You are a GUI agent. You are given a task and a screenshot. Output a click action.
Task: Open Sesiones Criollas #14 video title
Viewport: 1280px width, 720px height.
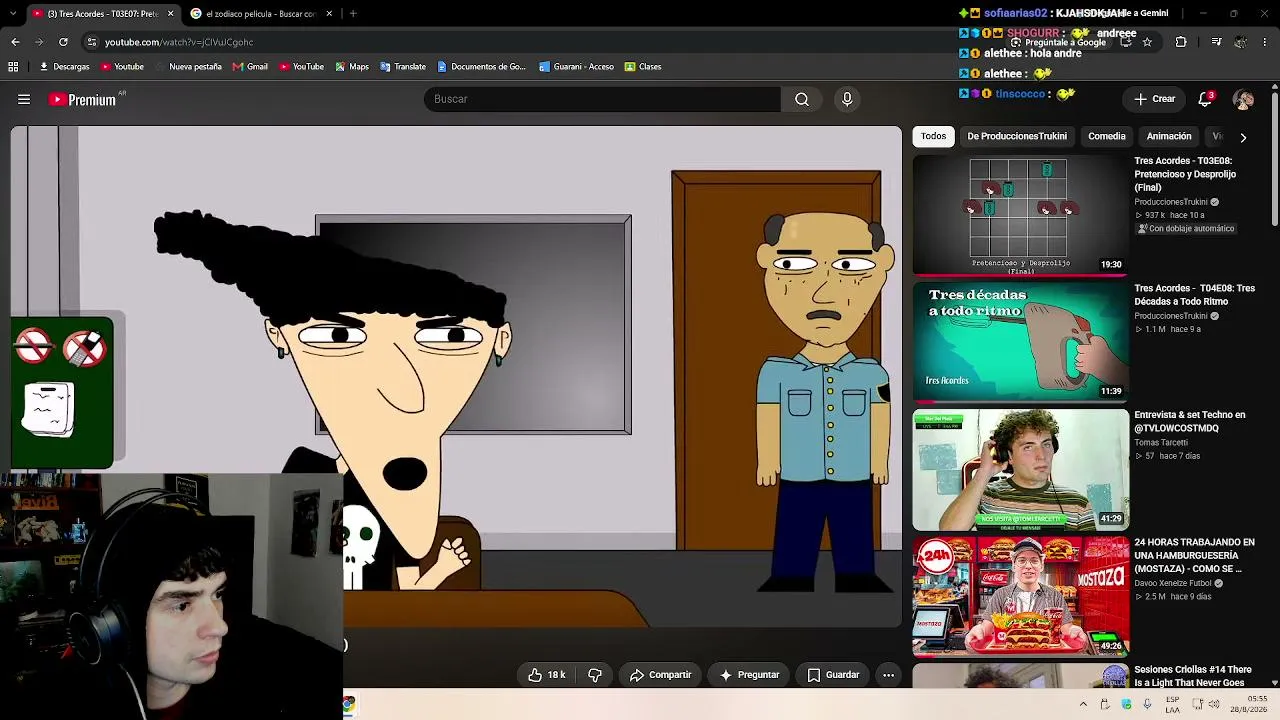tap(1193, 676)
